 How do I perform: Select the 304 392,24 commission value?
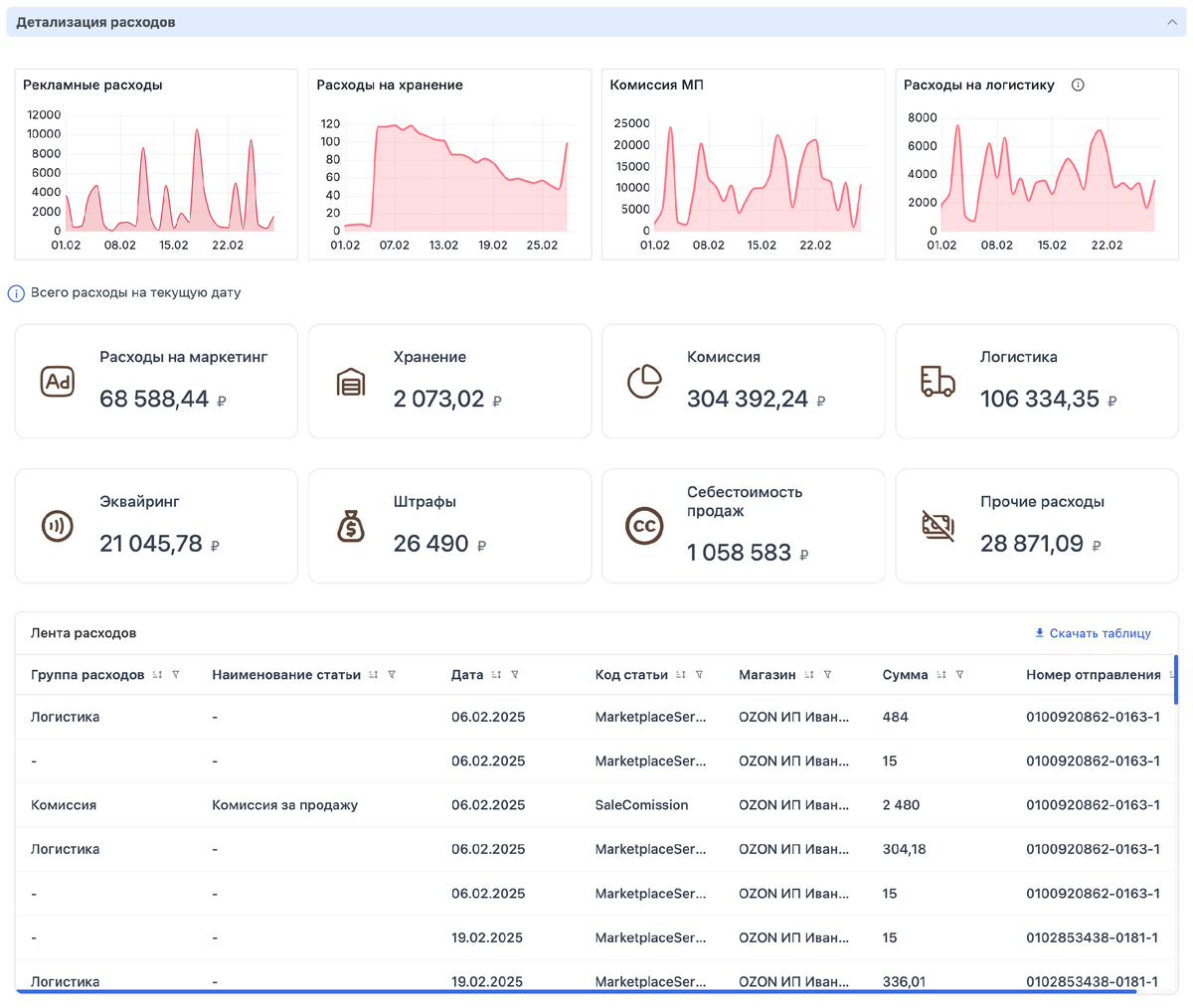[x=748, y=400]
